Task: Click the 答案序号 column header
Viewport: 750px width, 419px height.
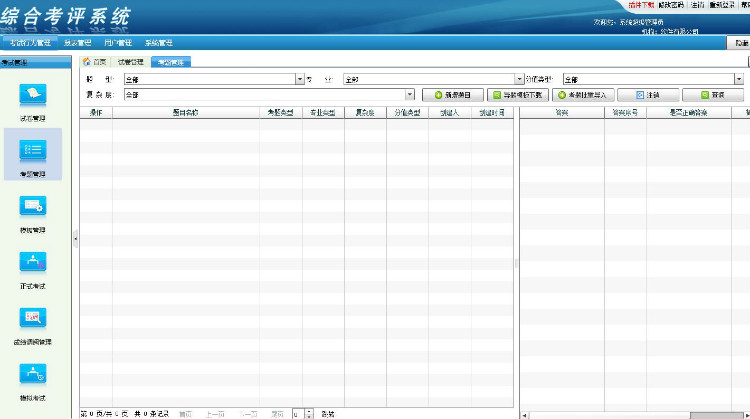Action: pos(626,113)
